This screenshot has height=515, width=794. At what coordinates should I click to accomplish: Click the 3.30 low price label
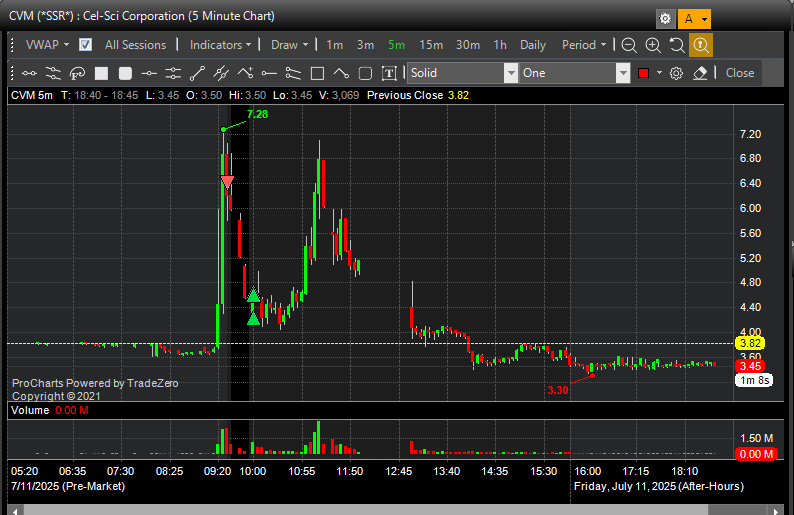pyautogui.click(x=558, y=390)
